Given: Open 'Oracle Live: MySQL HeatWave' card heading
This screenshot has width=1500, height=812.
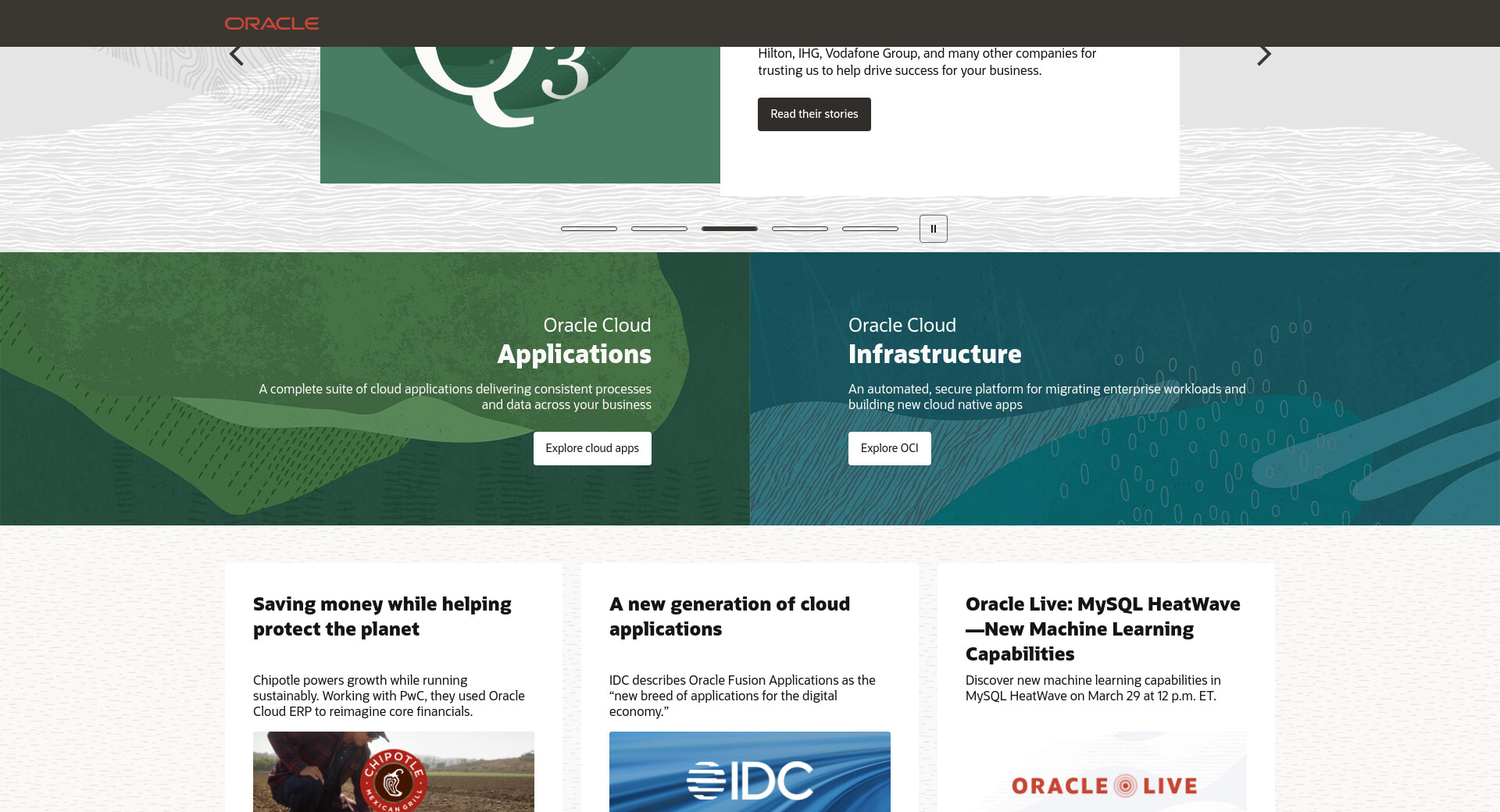Looking at the screenshot, I should point(1103,629).
